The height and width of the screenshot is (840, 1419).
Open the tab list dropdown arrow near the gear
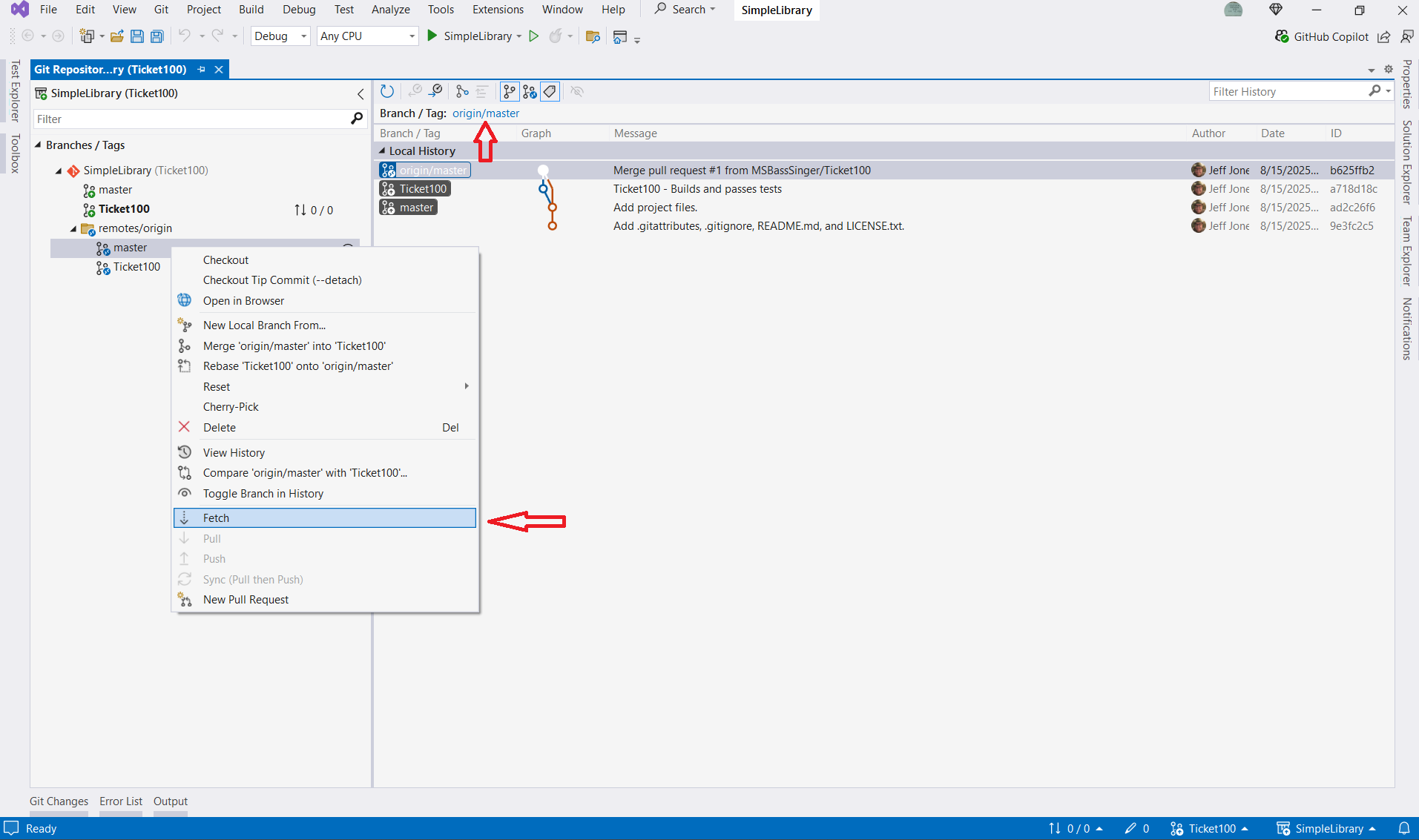pos(1372,70)
